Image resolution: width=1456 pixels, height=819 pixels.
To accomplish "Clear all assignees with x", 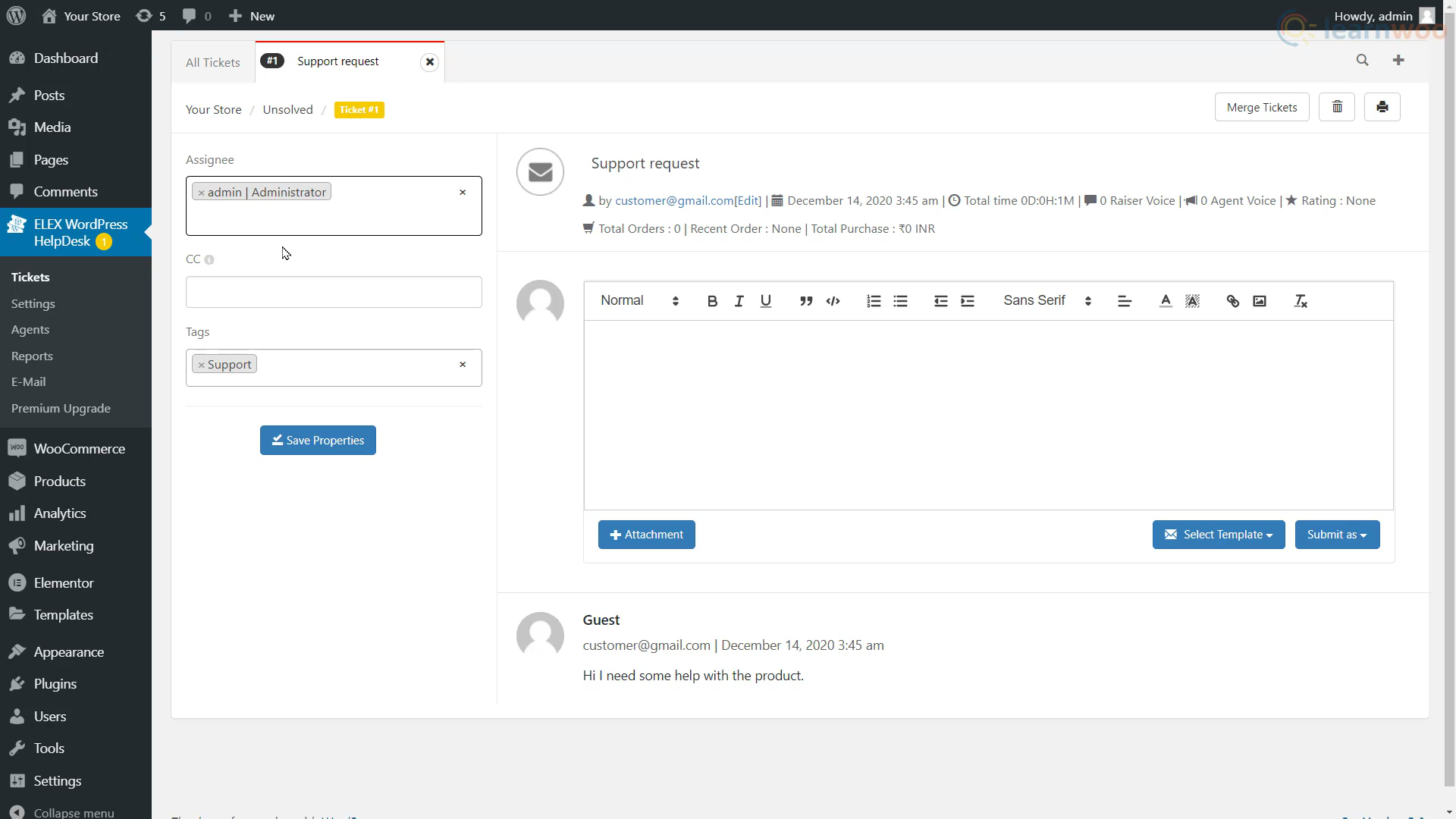I will coord(463,193).
